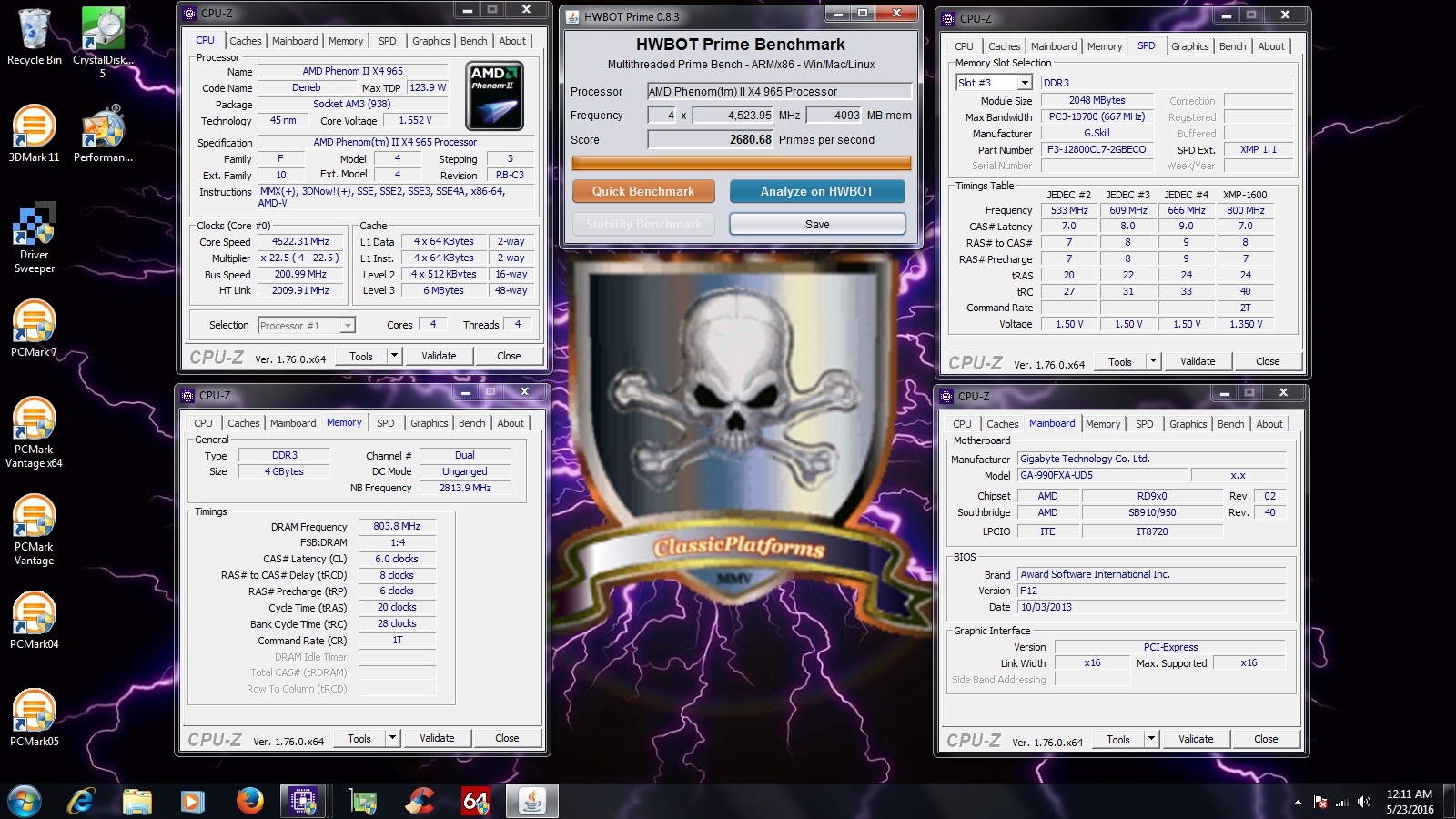Click the Core Speed value 4522.31 MHz

pos(300,242)
